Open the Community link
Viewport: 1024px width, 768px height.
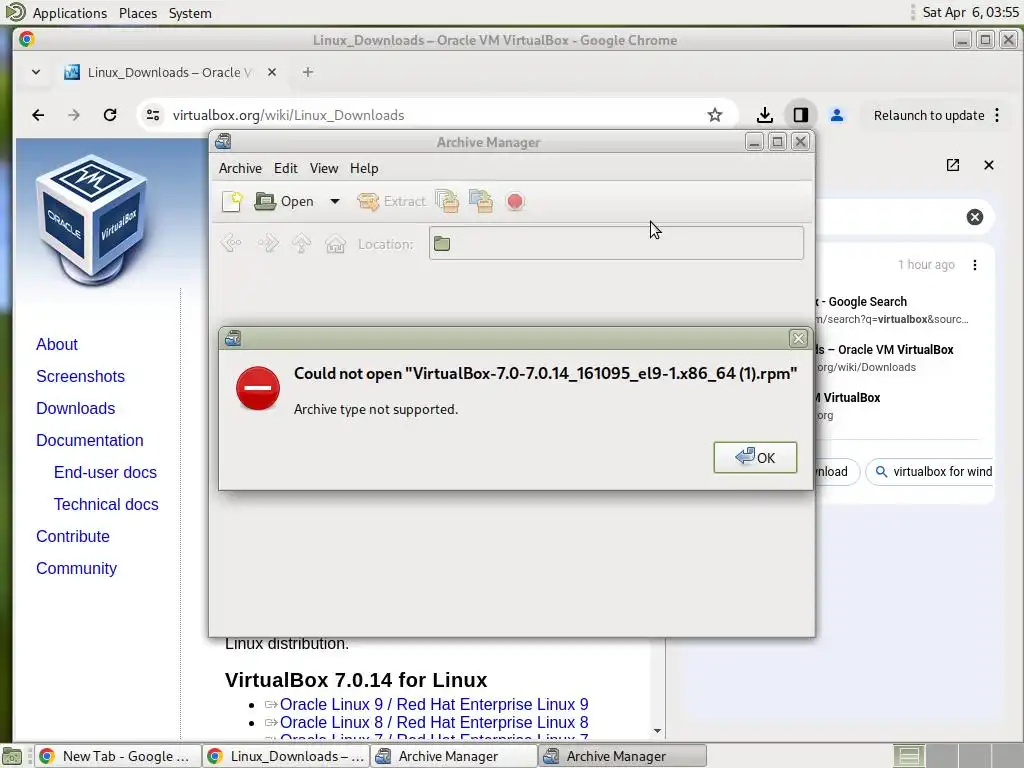click(76, 568)
